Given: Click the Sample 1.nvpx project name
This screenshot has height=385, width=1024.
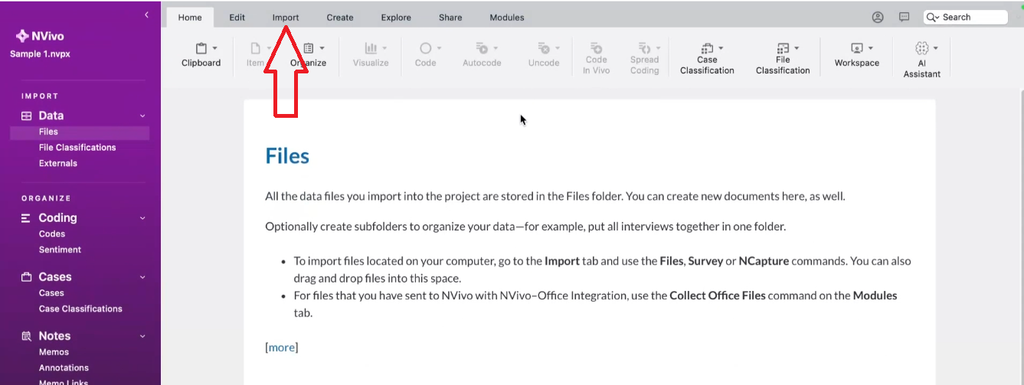Looking at the screenshot, I should tap(40, 54).
